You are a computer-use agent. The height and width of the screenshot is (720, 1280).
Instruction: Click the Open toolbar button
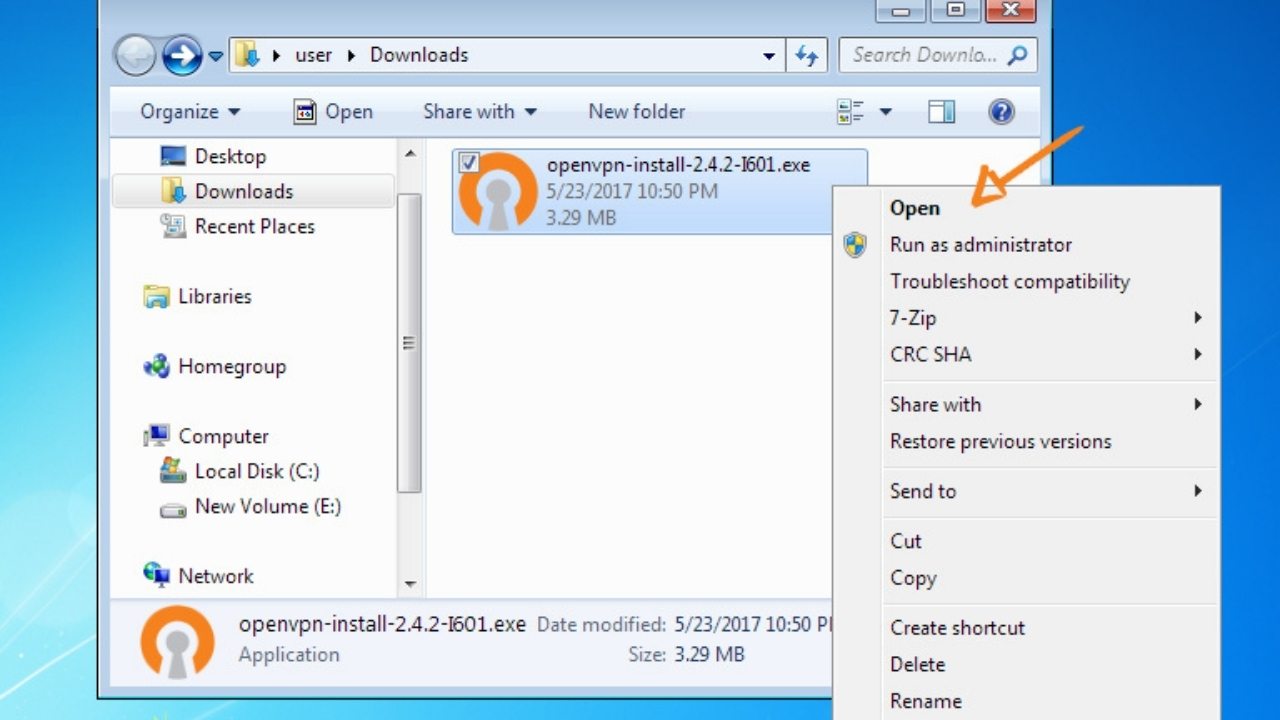pos(333,112)
